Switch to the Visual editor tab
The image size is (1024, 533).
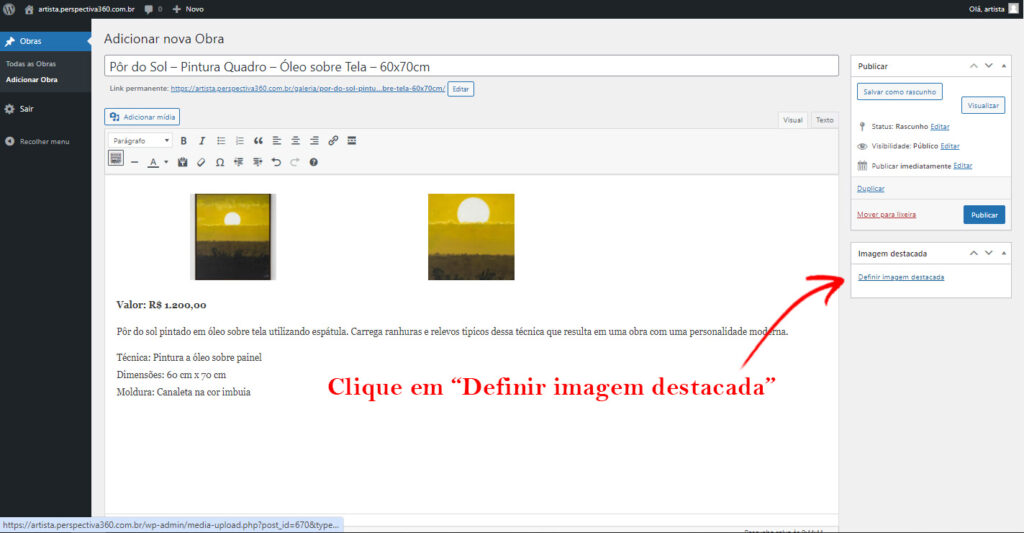tap(792, 120)
